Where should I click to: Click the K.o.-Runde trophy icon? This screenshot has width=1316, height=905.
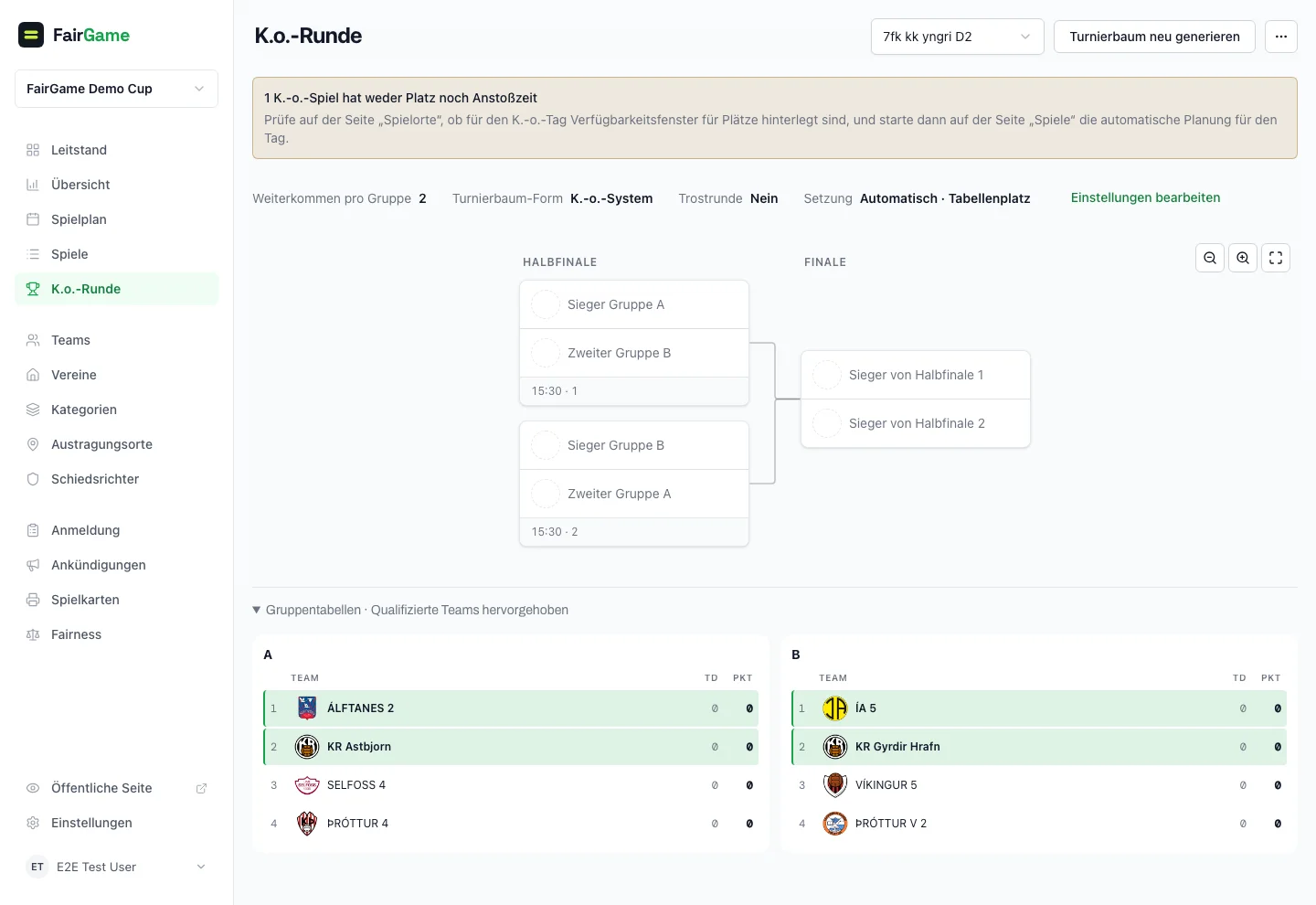(33, 289)
